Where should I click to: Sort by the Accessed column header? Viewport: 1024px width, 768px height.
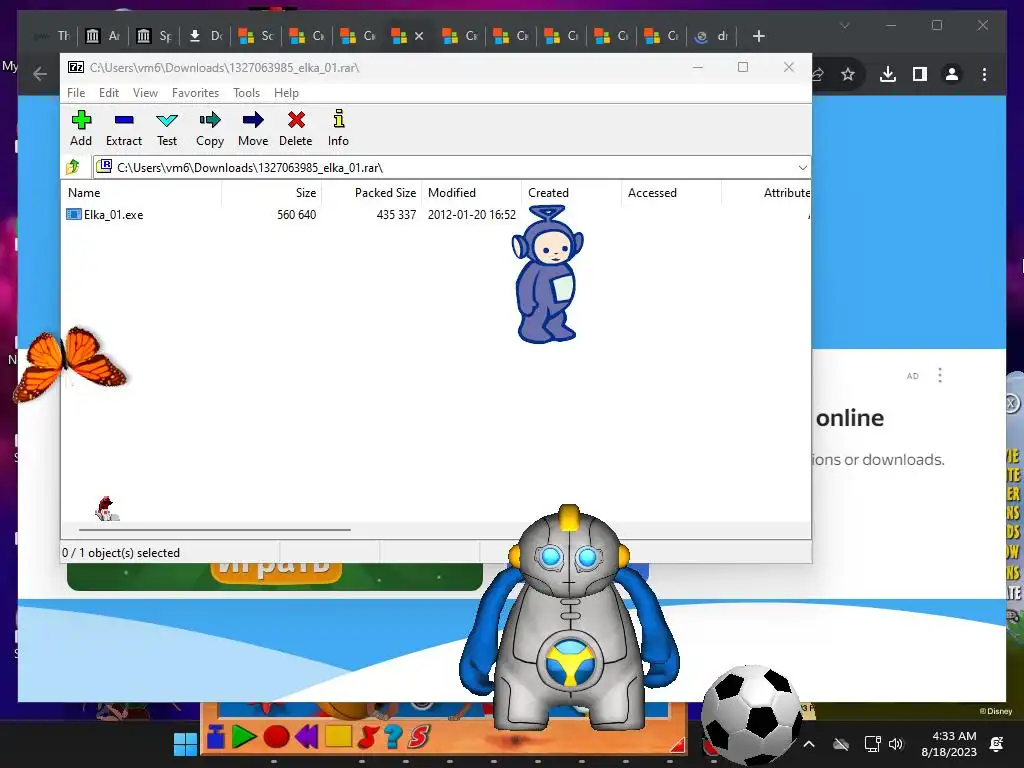(x=671, y=193)
